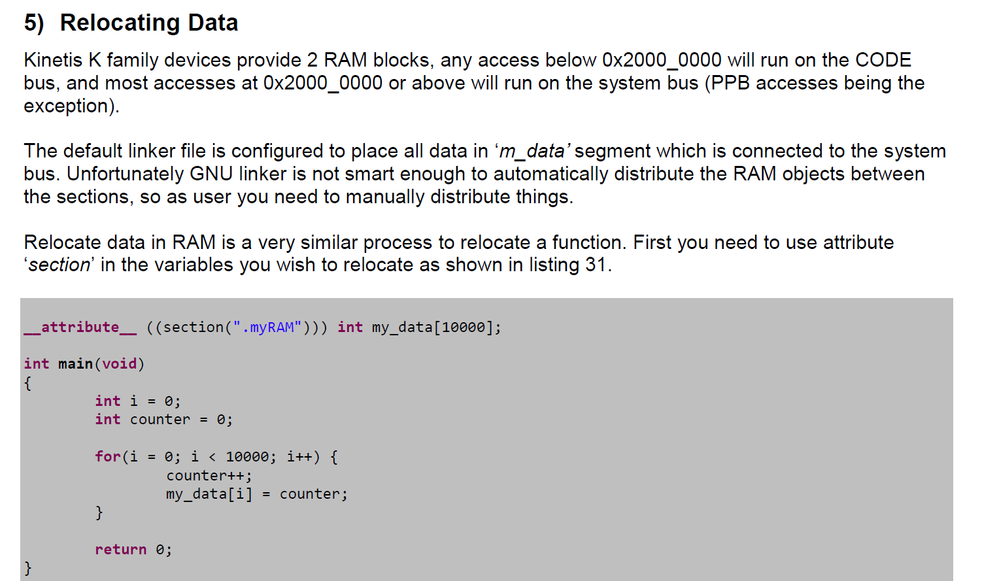The height and width of the screenshot is (581, 999).
Task: Click the closing brace of main function
Action: (28, 568)
